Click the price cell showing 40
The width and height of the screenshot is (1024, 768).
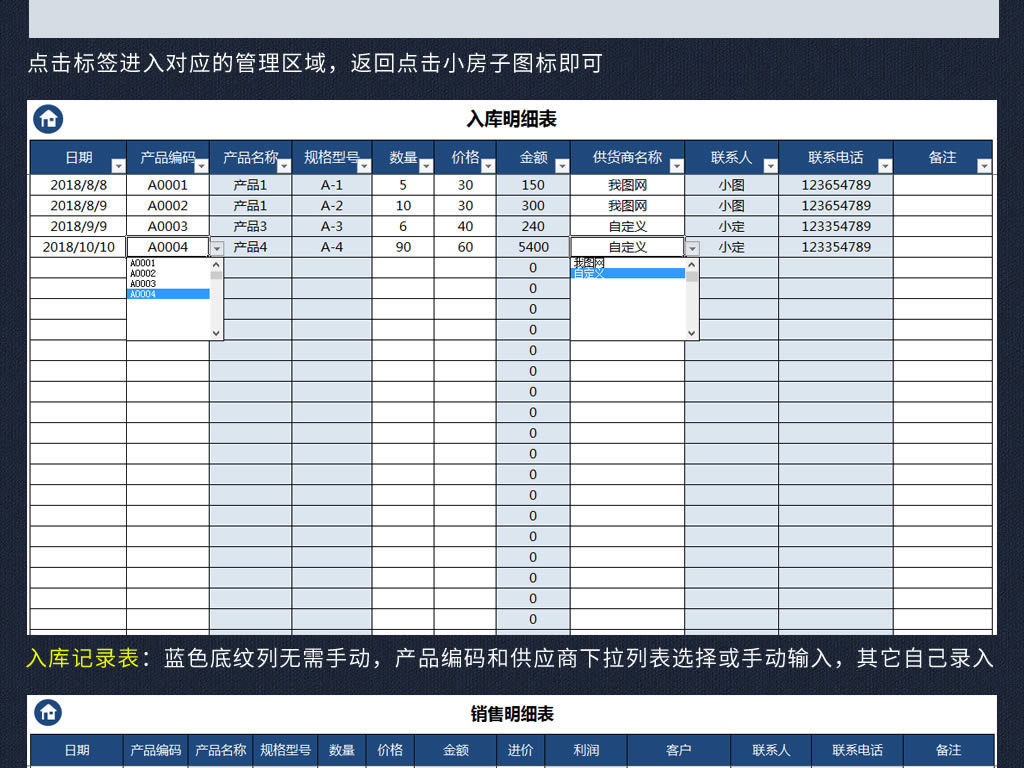(x=465, y=227)
